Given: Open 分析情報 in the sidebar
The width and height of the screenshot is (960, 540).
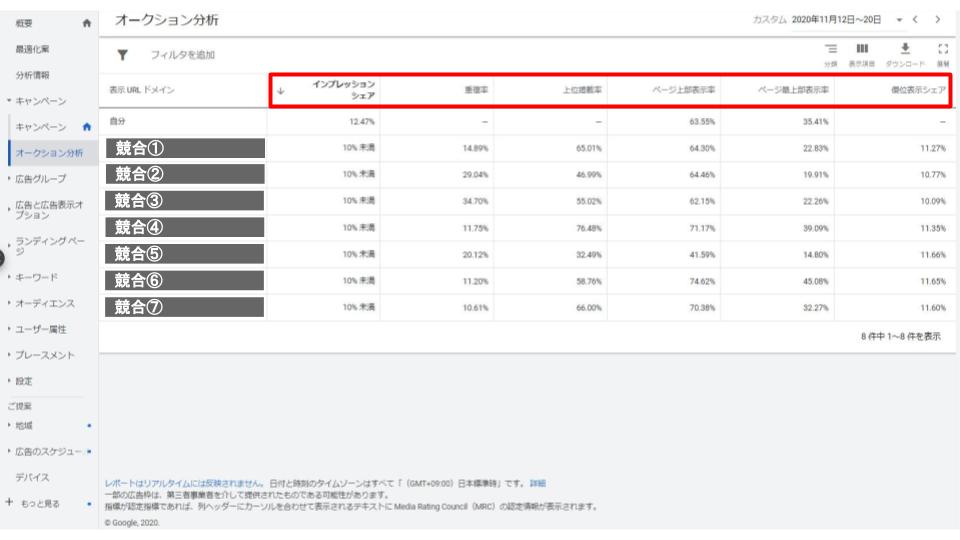Looking at the screenshot, I should [x=32, y=75].
